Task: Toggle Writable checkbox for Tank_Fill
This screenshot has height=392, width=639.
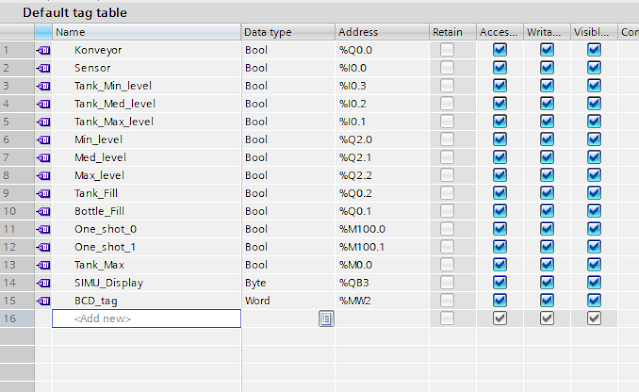Action: coord(547,194)
